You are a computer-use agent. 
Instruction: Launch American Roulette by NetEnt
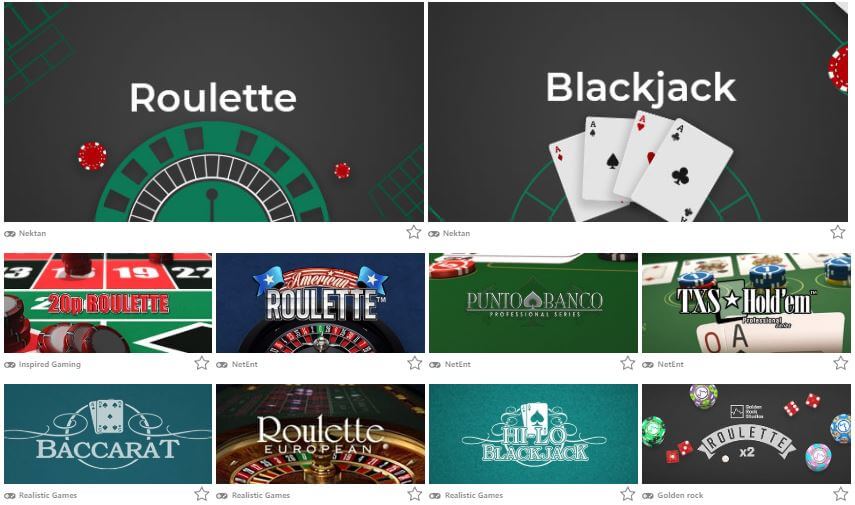click(x=321, y=303)
